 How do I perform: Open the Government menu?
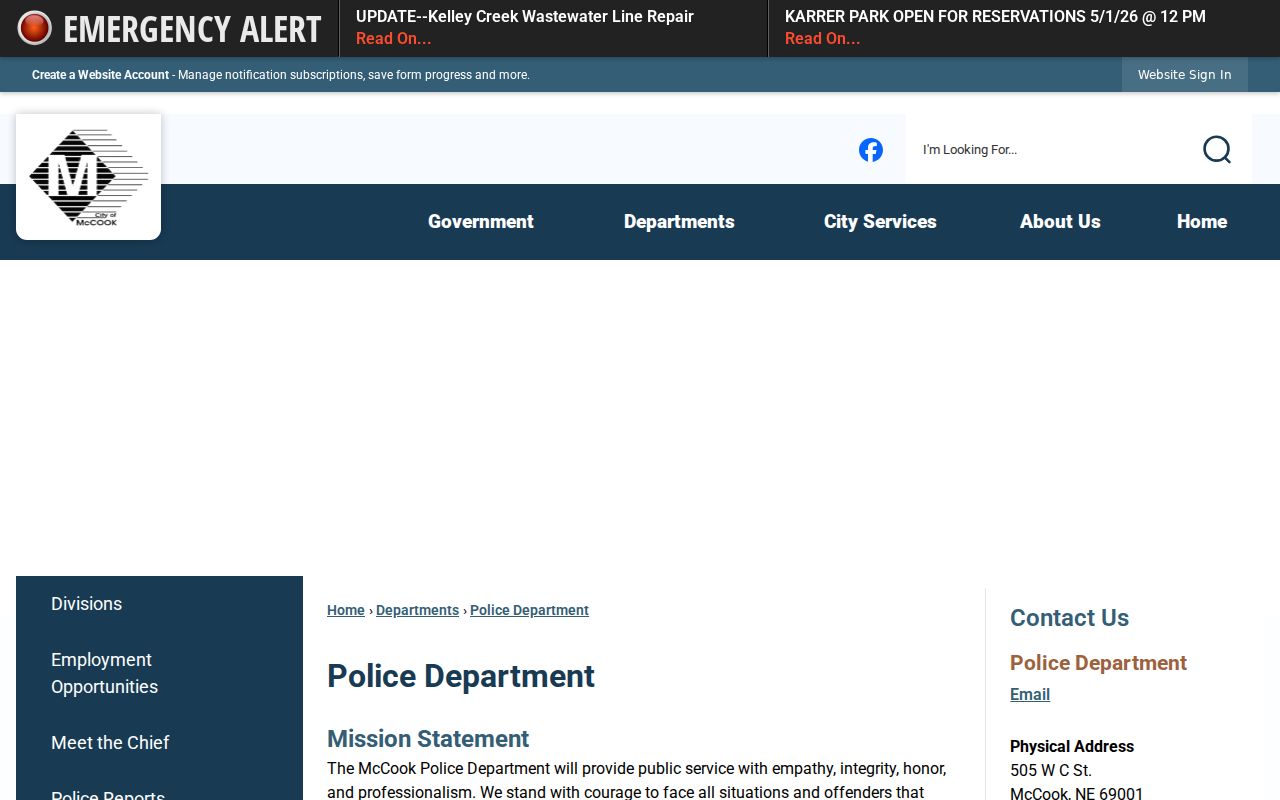(x=481, y=222)
